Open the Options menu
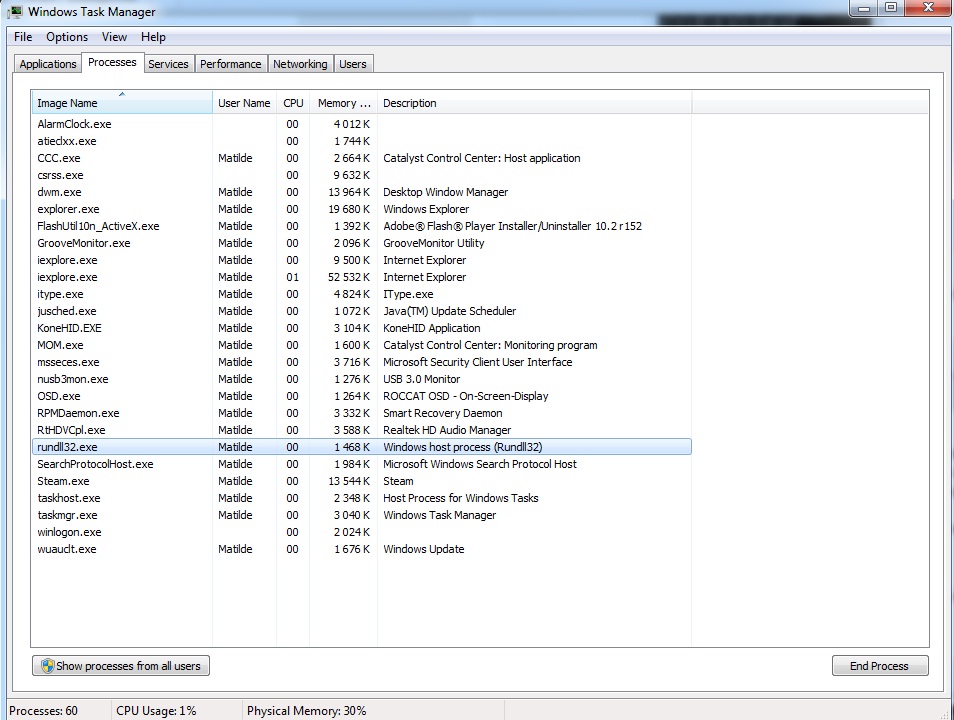Screen dimensions: 954x720 (x=67, y=37)
